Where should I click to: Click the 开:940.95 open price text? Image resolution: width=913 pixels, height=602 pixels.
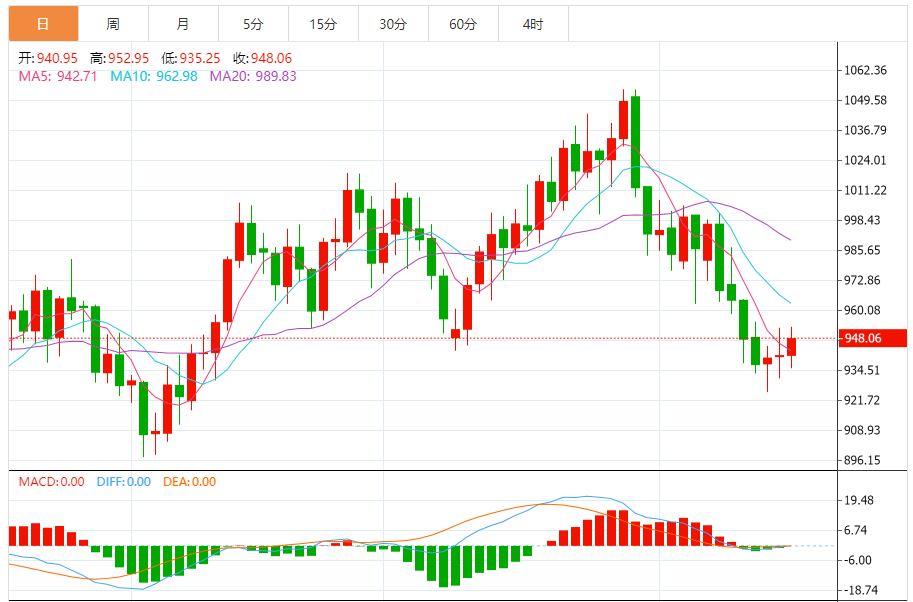click(48, 58)
